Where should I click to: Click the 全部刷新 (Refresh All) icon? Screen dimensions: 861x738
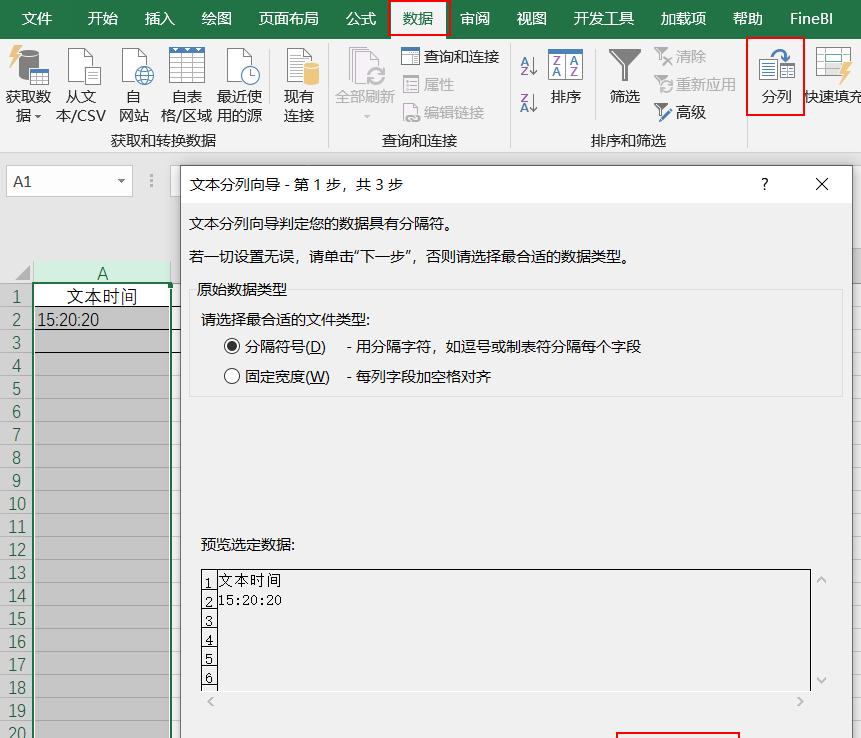pyautogui.click(x=366, y=65)
